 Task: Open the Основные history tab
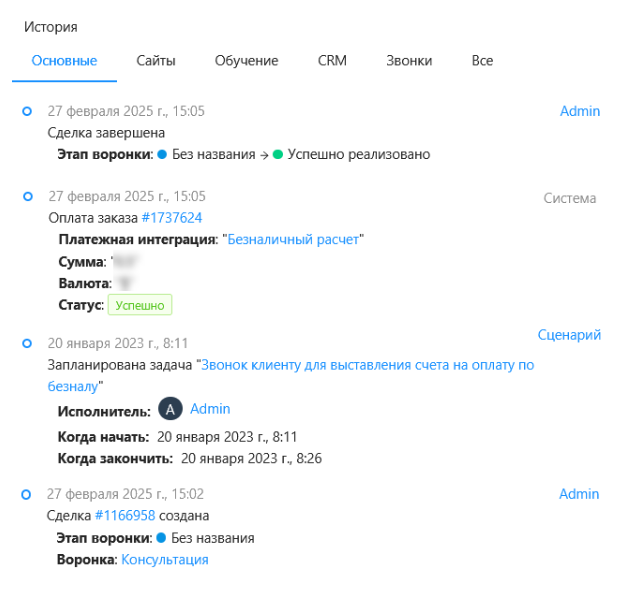coord(64,61)
